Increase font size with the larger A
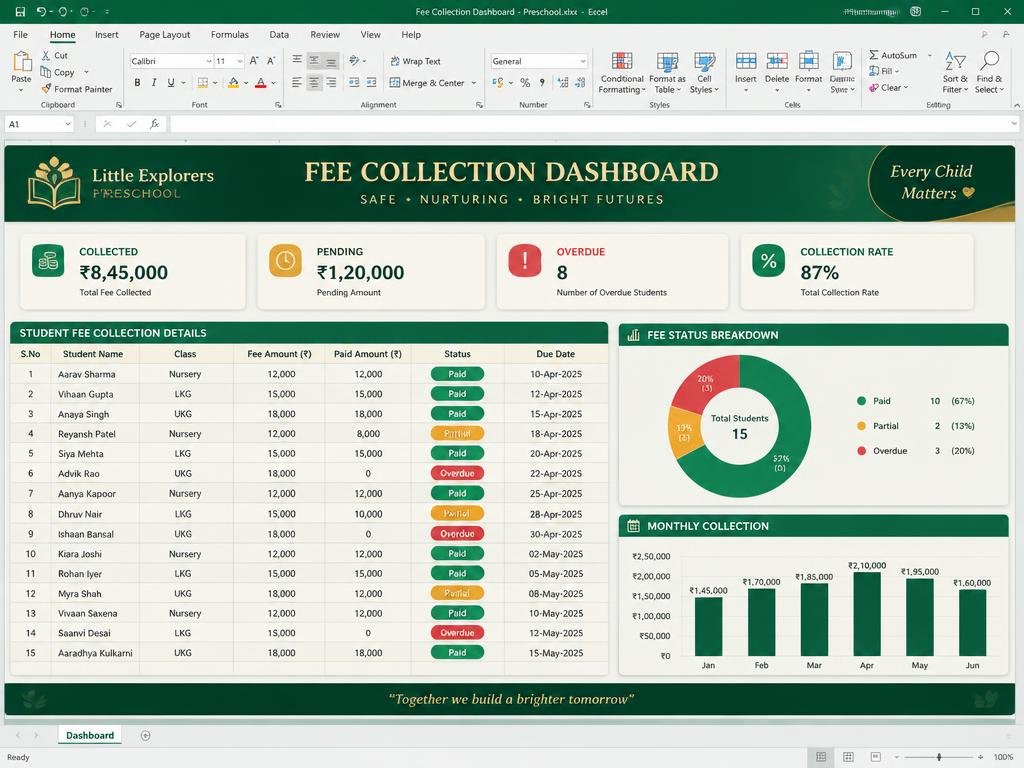Viewport: 1024px width, 768px height. click(254, 61)
